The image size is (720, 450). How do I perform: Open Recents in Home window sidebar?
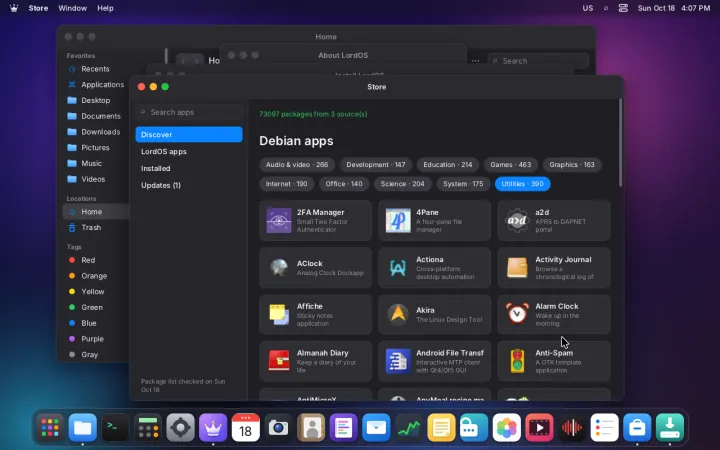(95, 69)
